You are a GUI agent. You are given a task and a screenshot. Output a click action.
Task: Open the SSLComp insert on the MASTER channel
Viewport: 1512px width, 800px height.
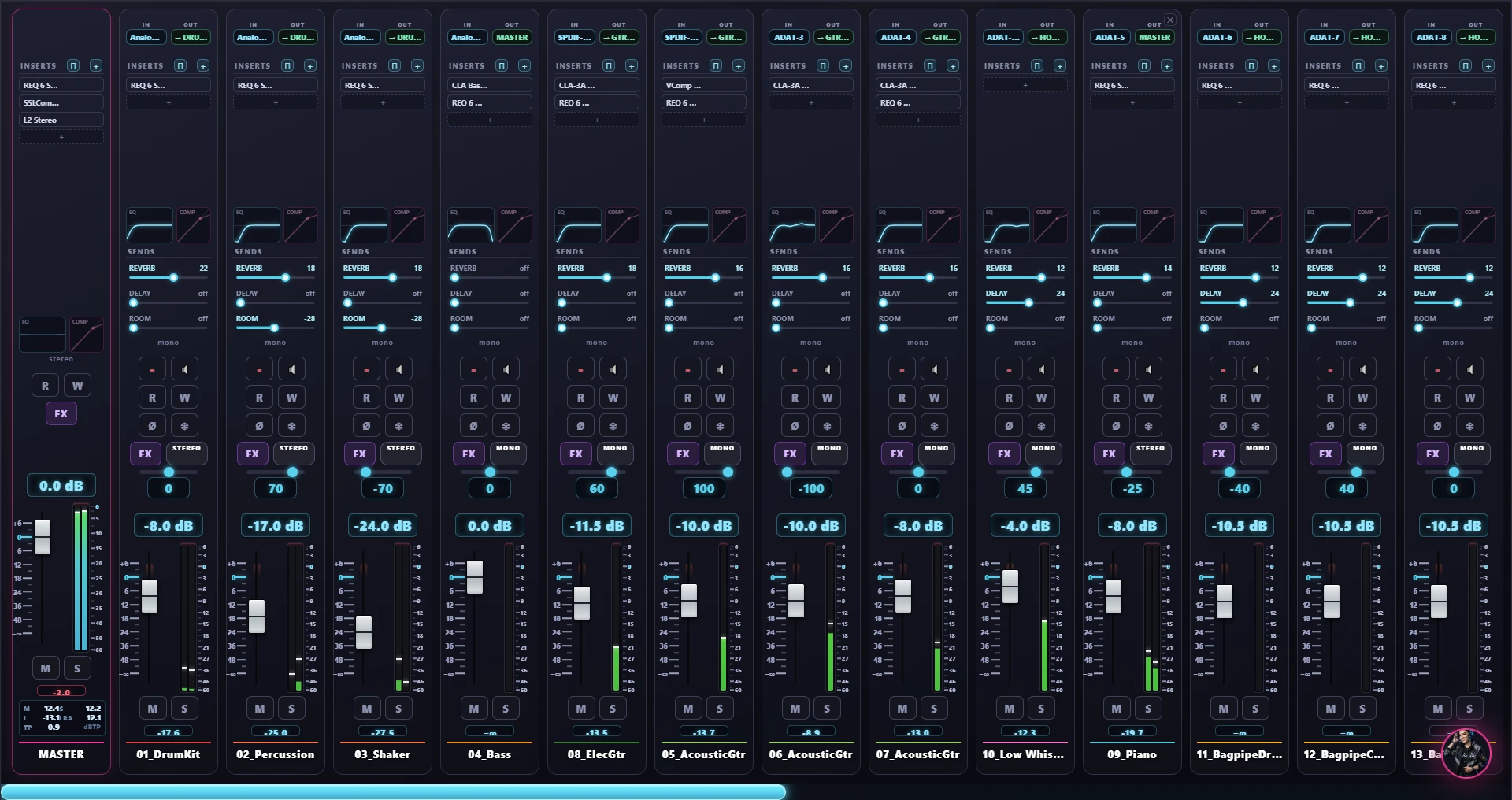tap(61, 103)
